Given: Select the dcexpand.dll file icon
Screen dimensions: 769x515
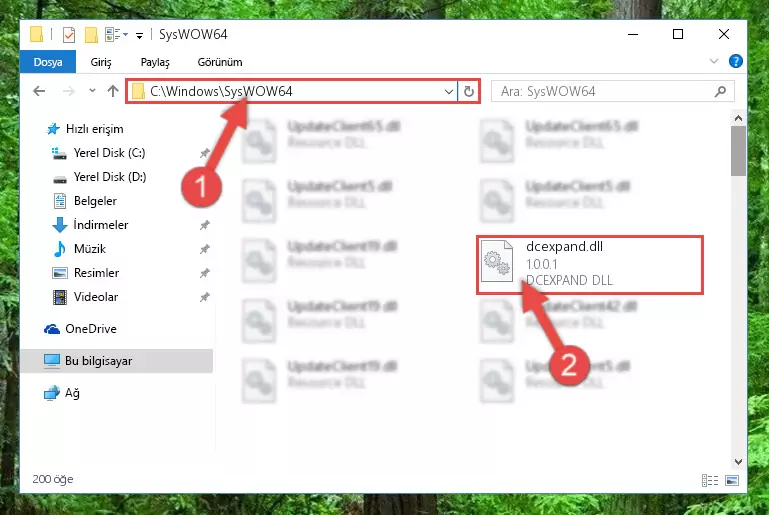Looking at the screenshot, I should [x=497, y=261].
